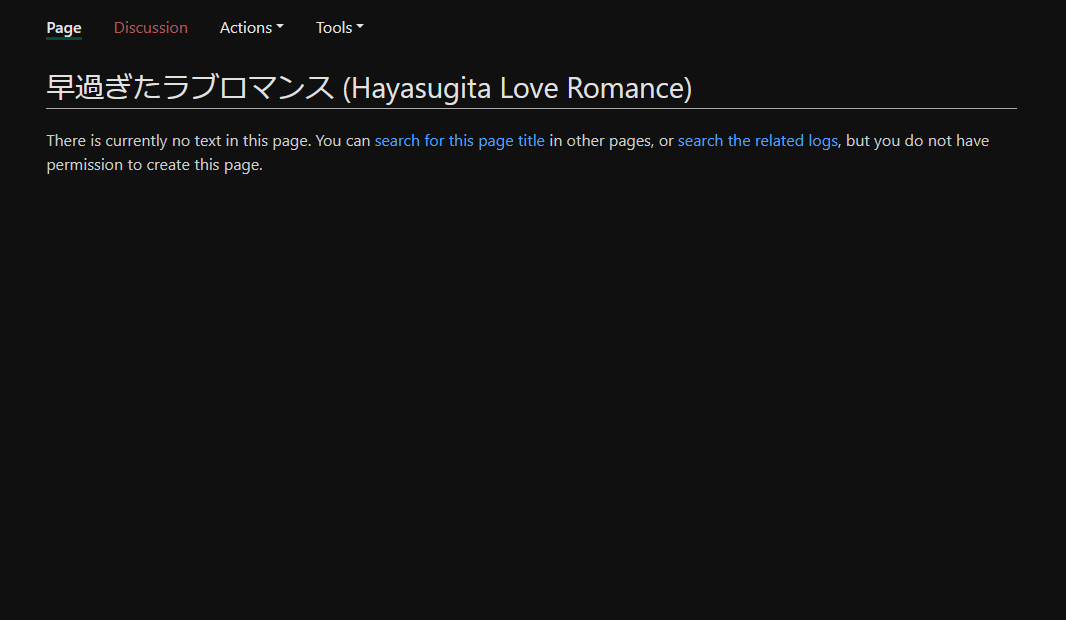Follow 'search the related logs' link
Viewport: 1066px width, 620px height.
coord(757,141)
